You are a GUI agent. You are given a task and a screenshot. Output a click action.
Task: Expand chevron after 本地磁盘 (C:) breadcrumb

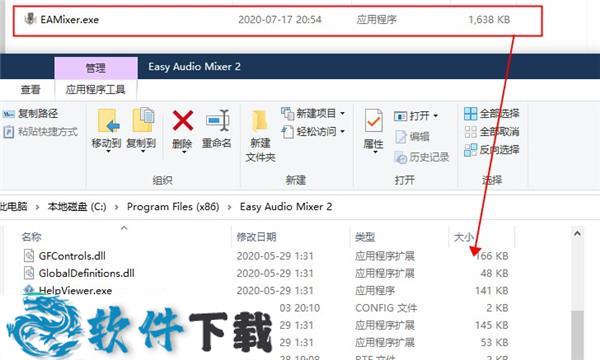point(116,207)
